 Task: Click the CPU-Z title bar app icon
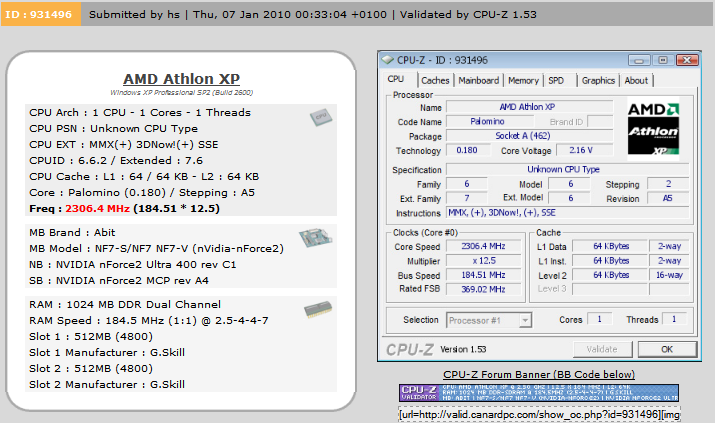click(x=388, y=60)
